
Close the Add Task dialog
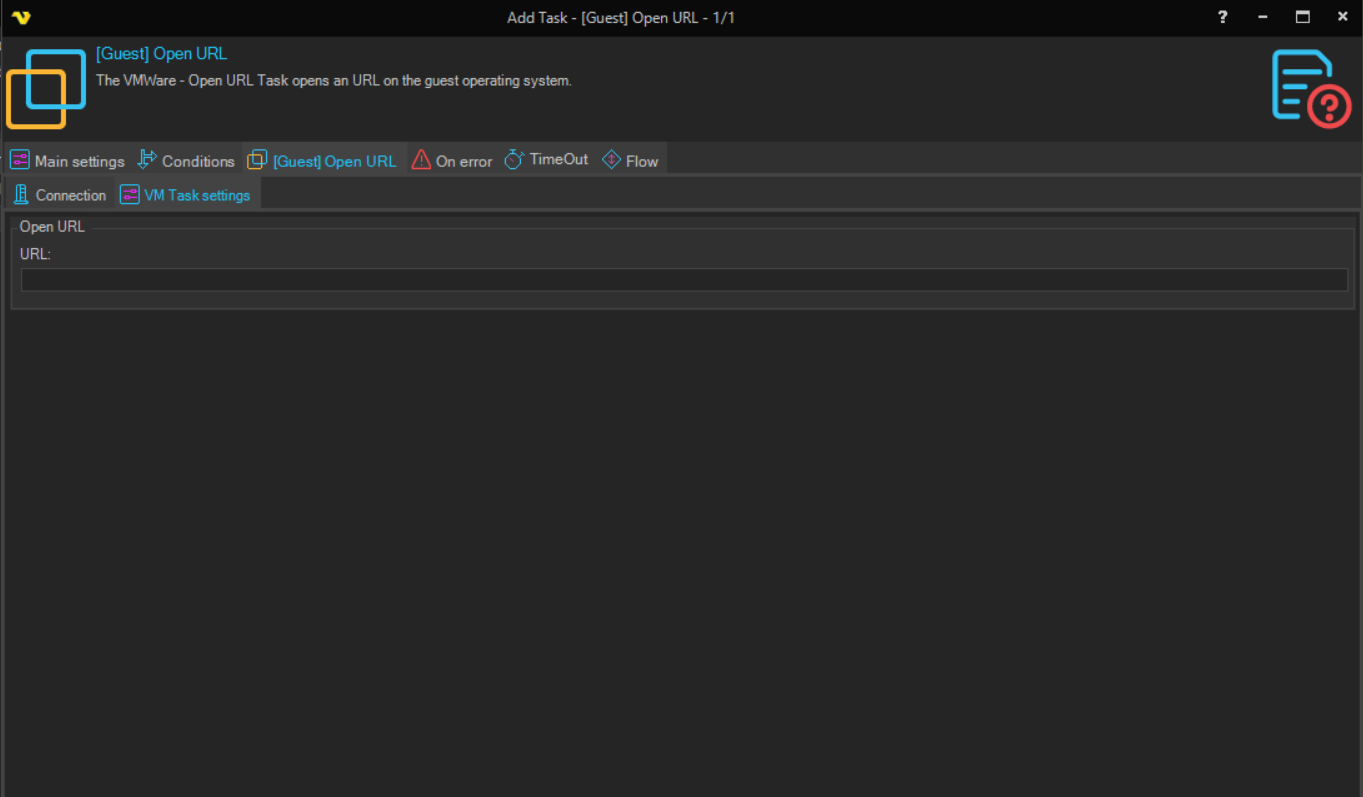point(1342,17)
